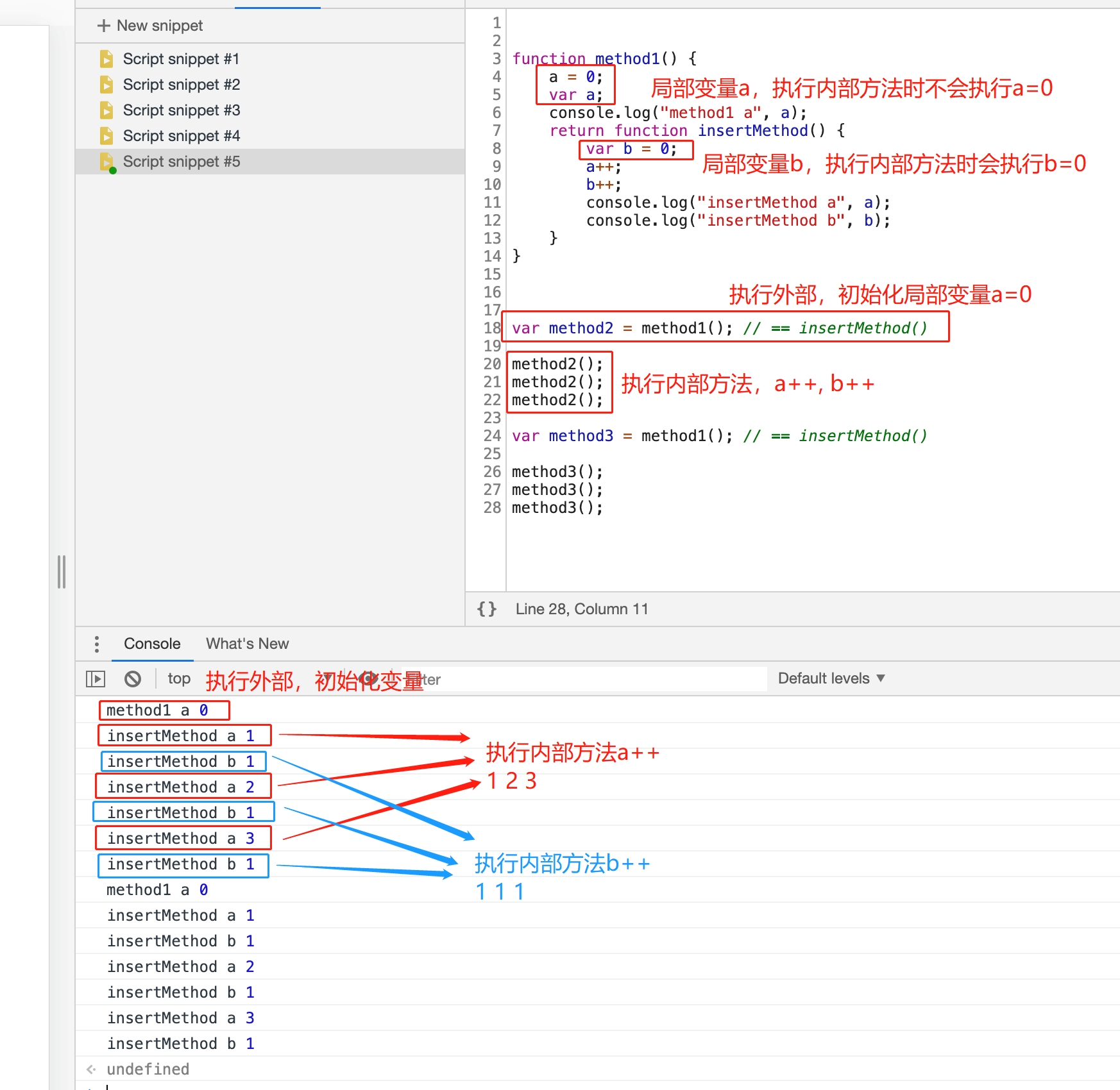Screen dimensions: 1120x1090
Task: Toggle the console sidebar panel
Action: pos(96,679)
